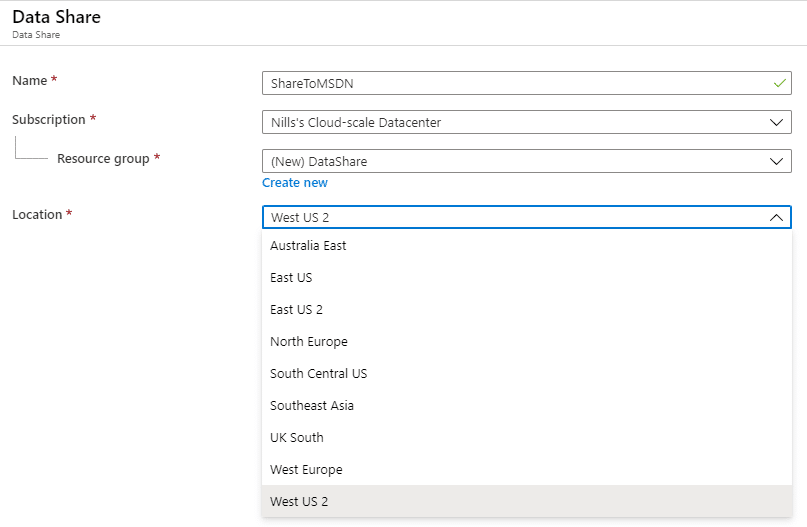The width and height of the screenshot is (807, 527).
Task: Click the Resource group dropdown chevron arrow
Action: [776, 162]
